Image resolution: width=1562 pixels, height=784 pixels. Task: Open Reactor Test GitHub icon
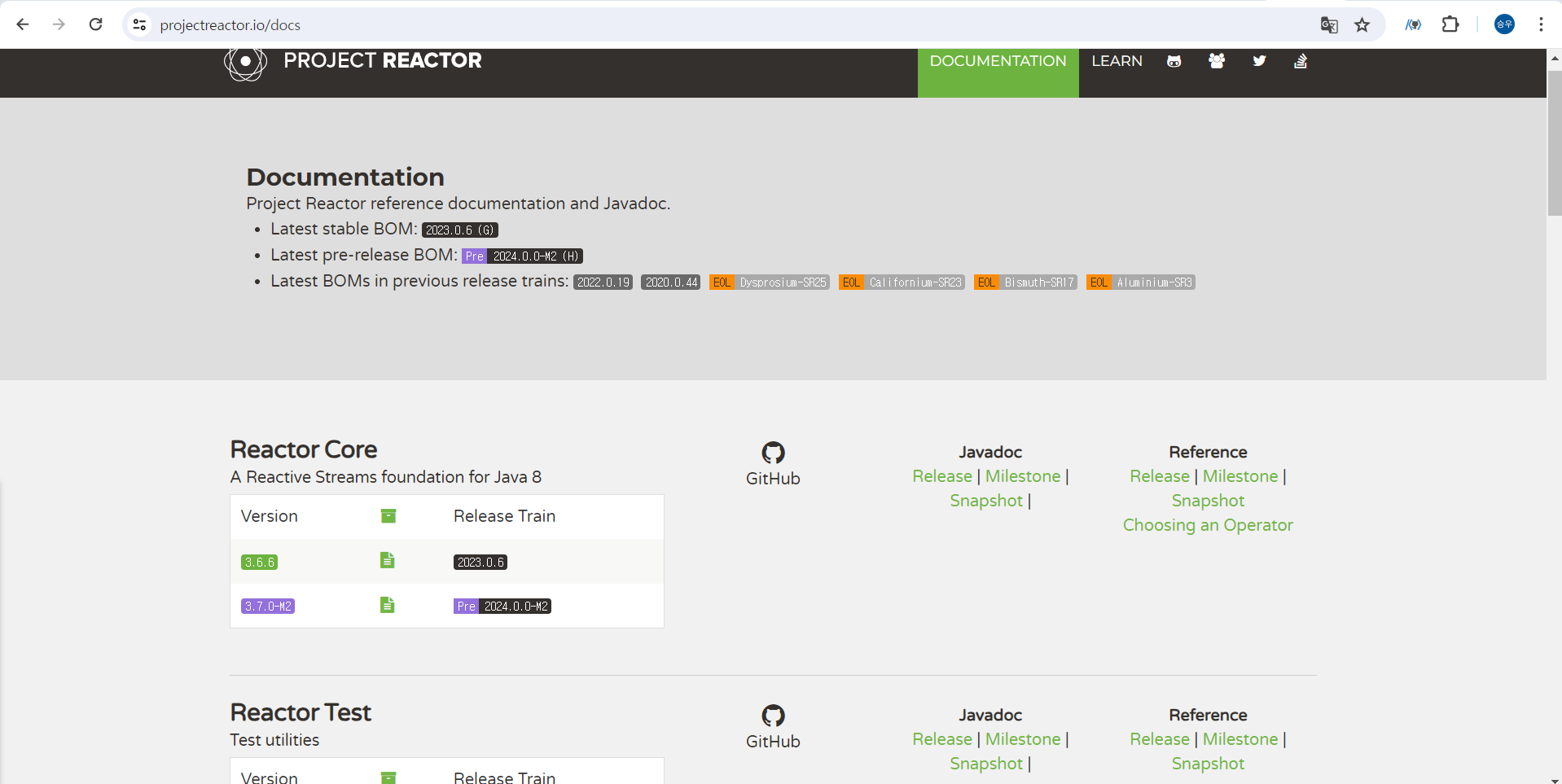[x=773, y=716]
